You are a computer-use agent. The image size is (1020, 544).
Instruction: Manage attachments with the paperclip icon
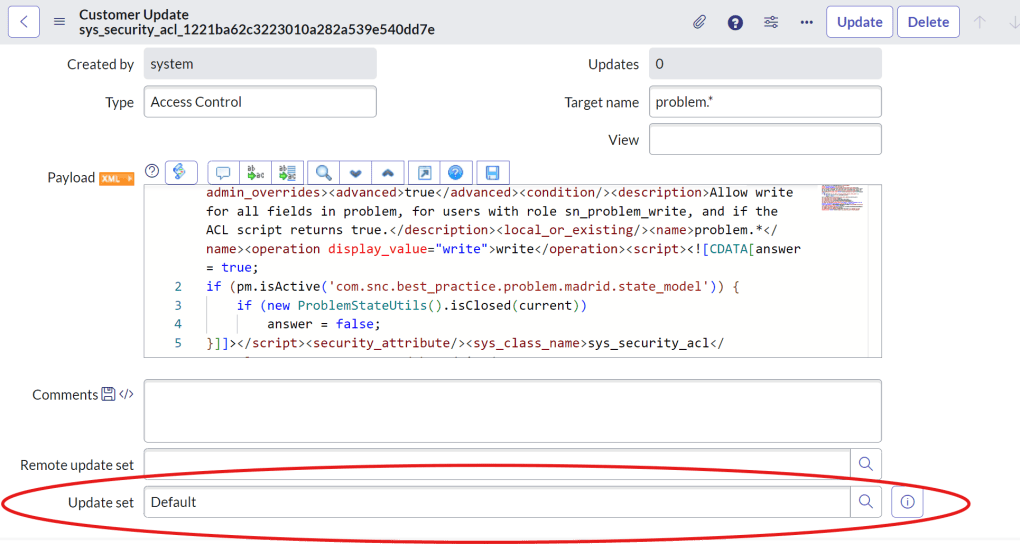pyautogui.click(x=699, y=22)
